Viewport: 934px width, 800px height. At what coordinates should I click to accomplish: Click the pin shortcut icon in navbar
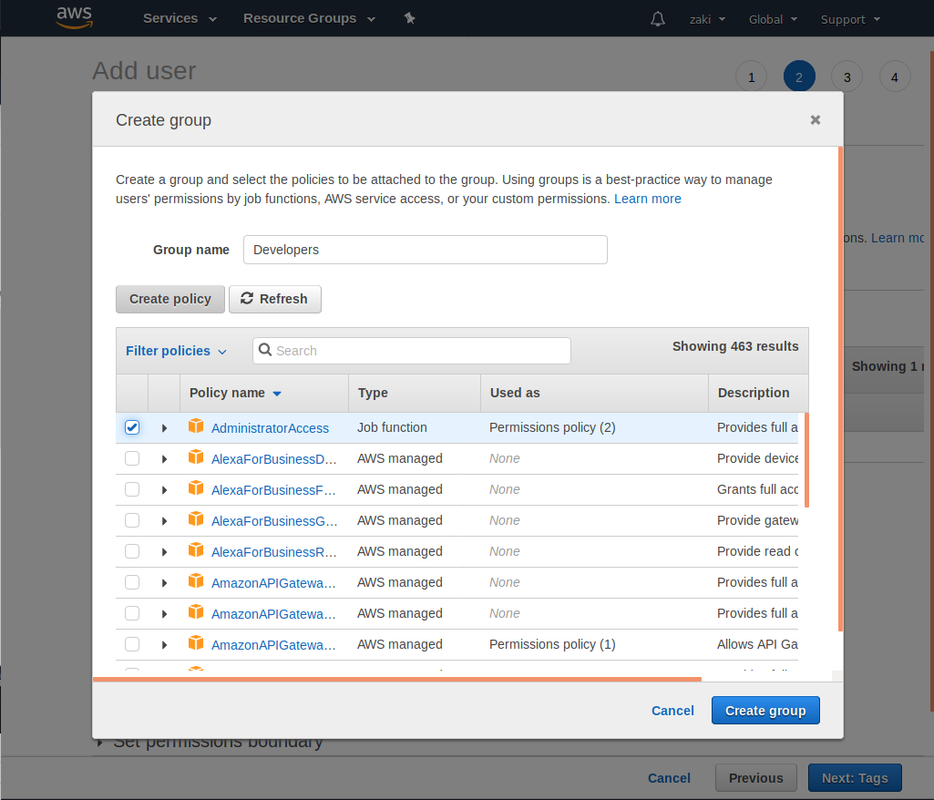[409, 18]
